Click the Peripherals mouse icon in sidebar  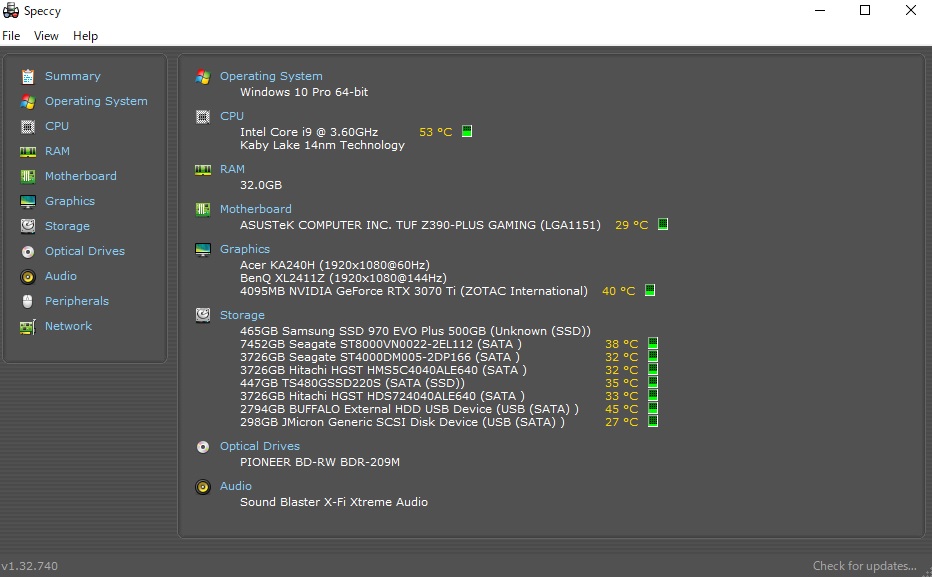28,301
